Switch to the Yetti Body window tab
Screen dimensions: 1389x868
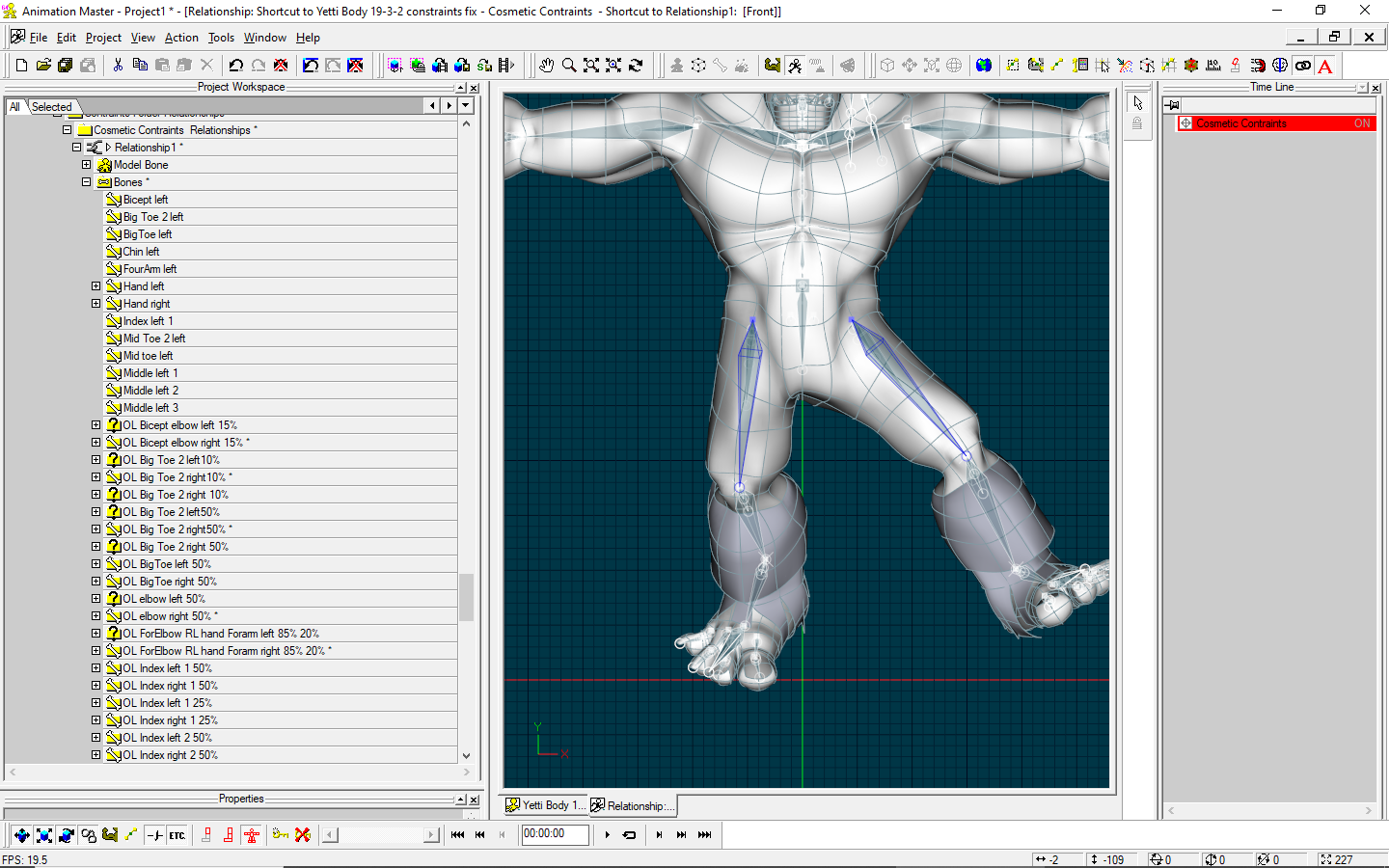point(545,805)
